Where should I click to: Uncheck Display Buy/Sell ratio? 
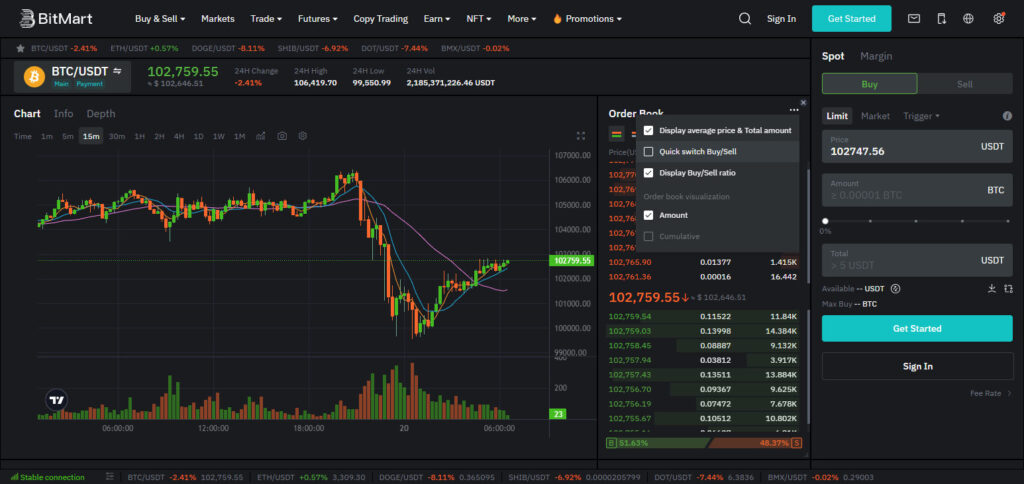point(648,173)
